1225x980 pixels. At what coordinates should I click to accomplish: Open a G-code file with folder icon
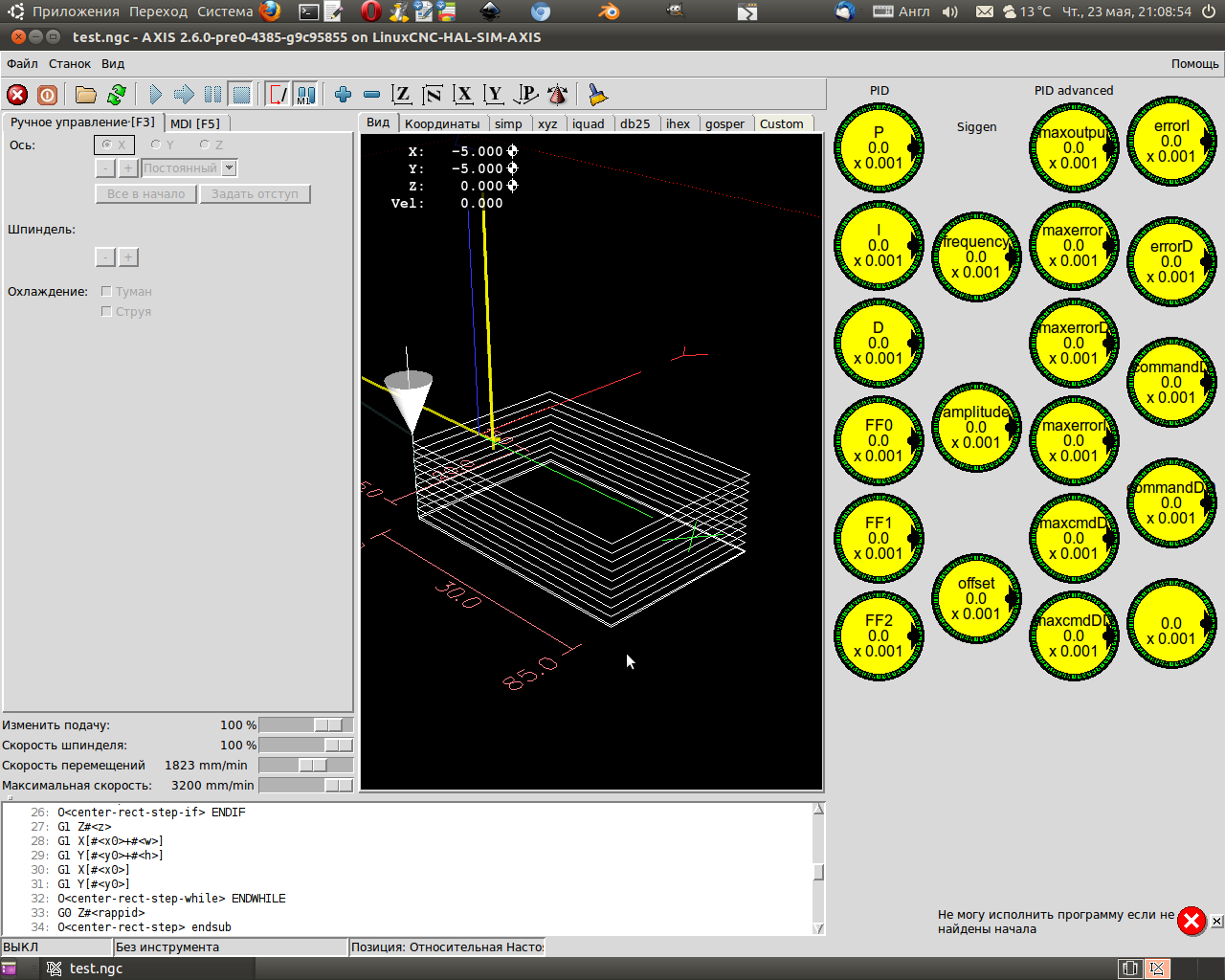pos(86,95)
